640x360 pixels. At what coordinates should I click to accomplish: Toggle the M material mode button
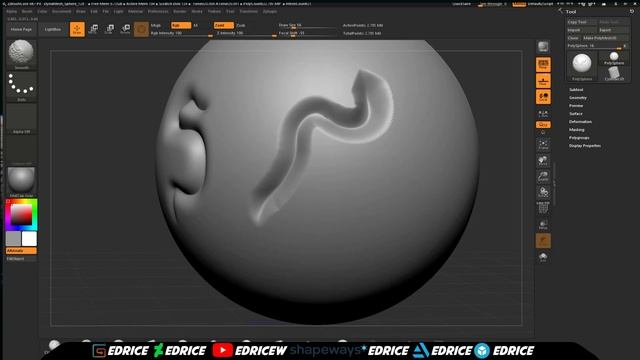tap(196, 25)
